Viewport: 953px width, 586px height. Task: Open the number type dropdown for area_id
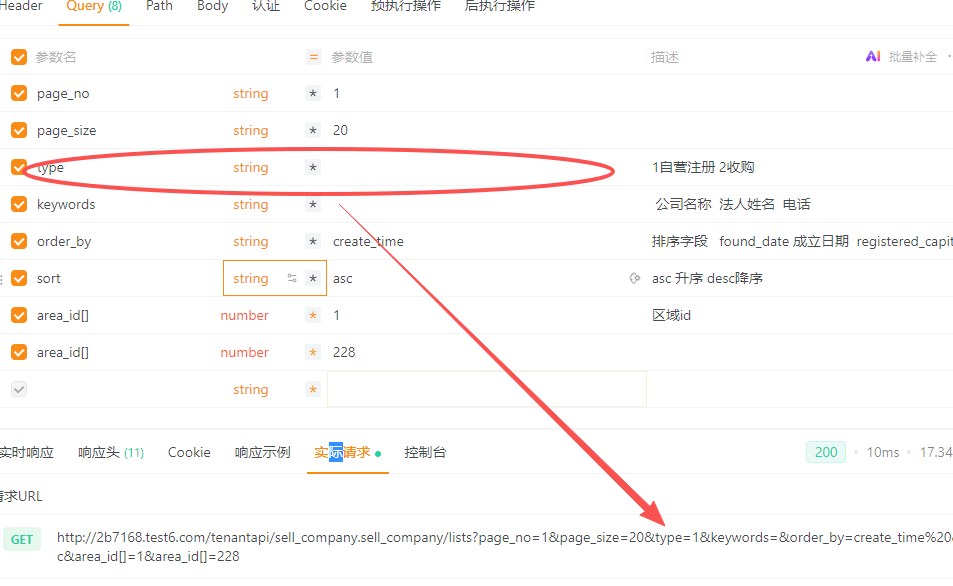coord(244,315)
